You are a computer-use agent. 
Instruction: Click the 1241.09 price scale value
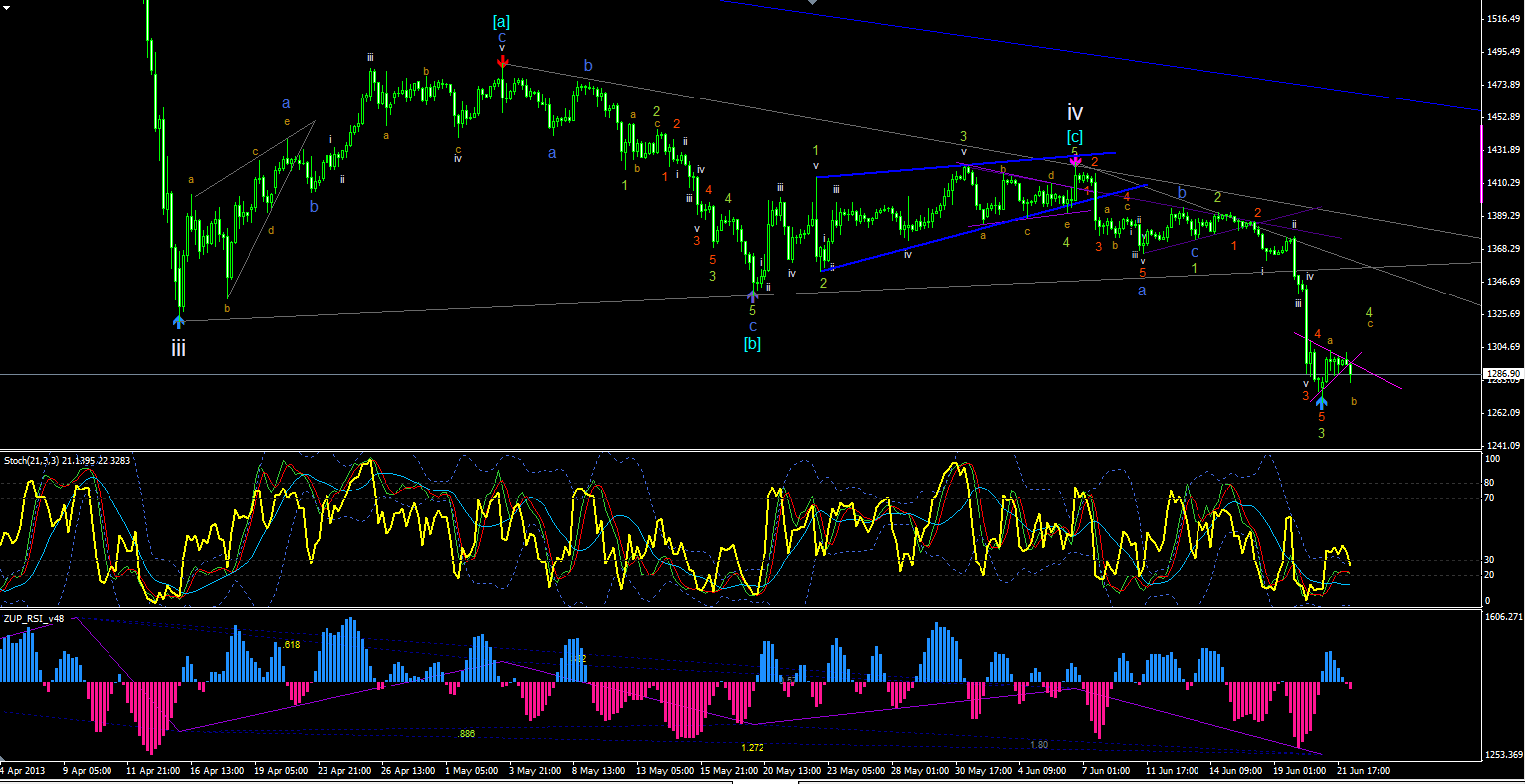[x=1501, y=446]
